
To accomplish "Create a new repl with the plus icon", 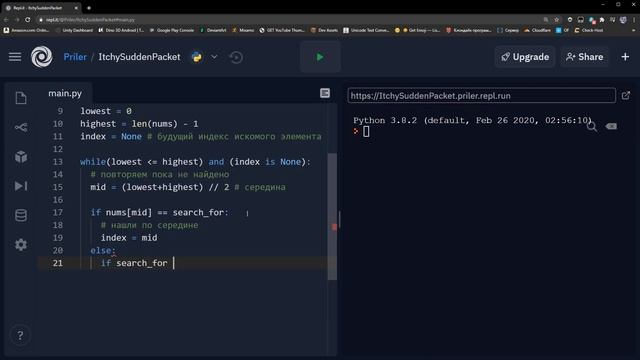I will coord(625,57).
